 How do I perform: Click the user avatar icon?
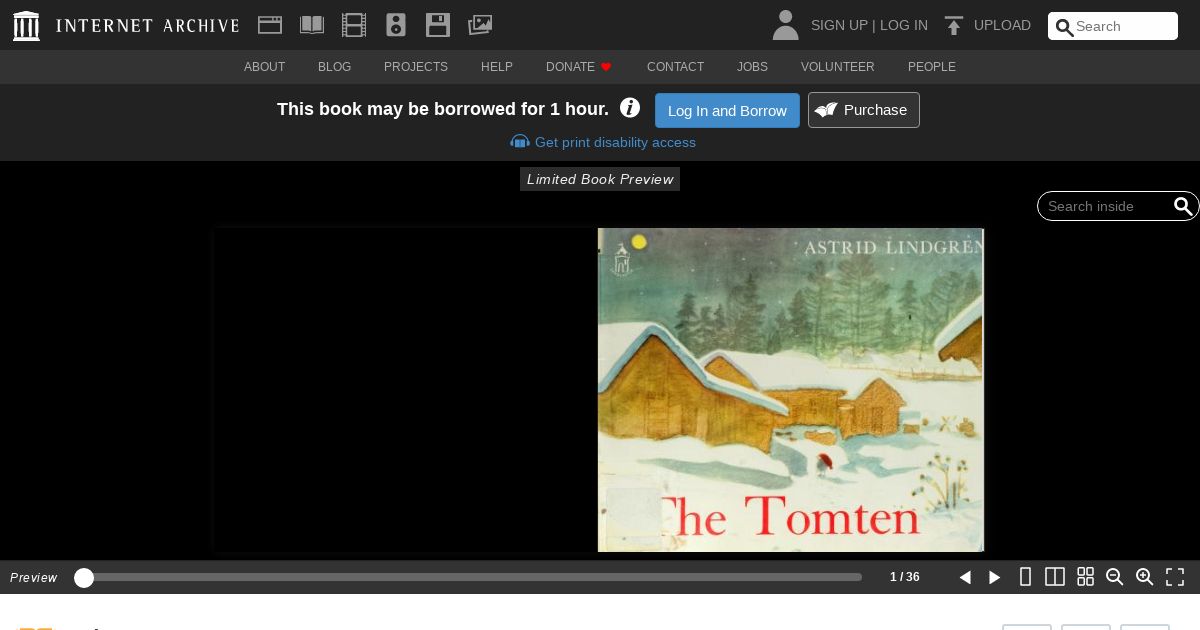pyautogui.click(x=786, y=25)
